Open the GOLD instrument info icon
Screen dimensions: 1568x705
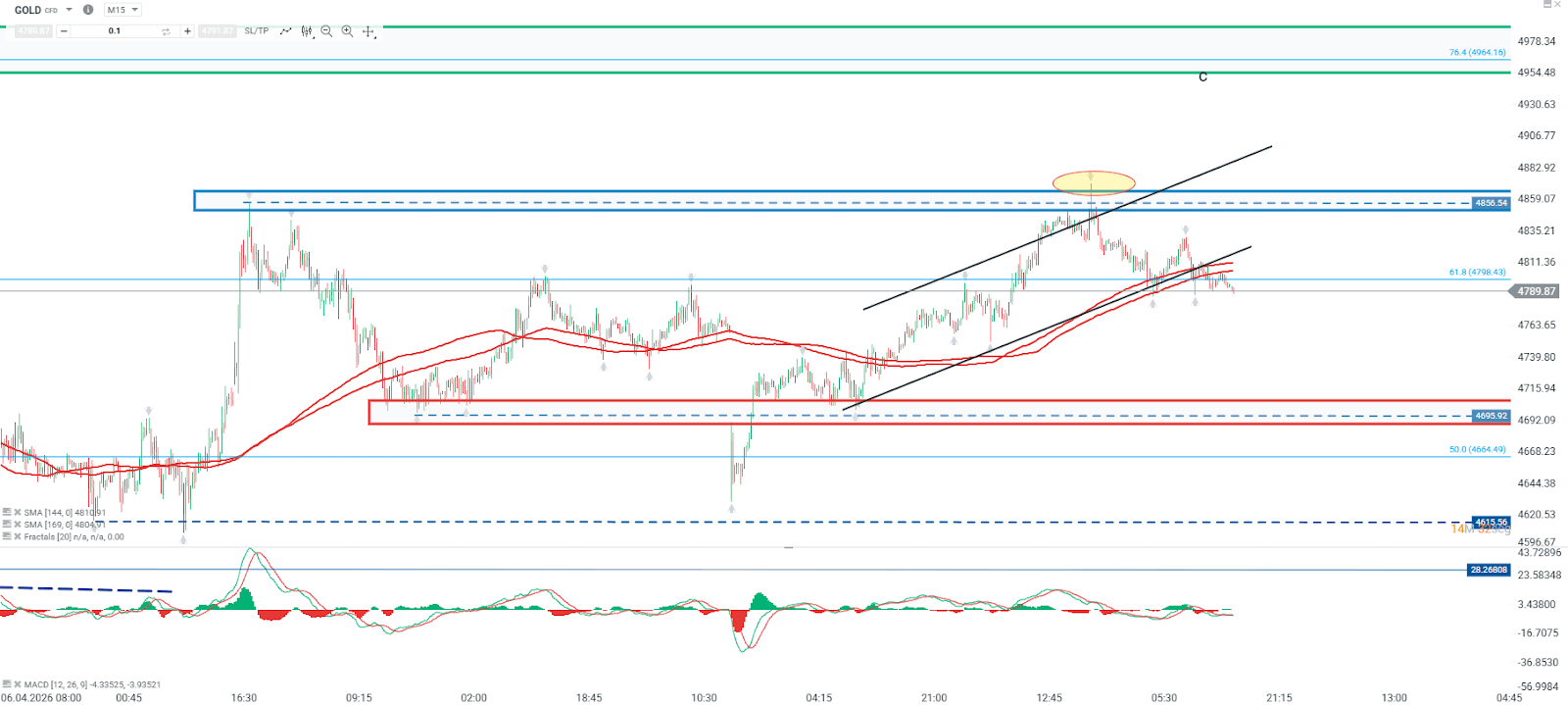click(x=88, y=10)
